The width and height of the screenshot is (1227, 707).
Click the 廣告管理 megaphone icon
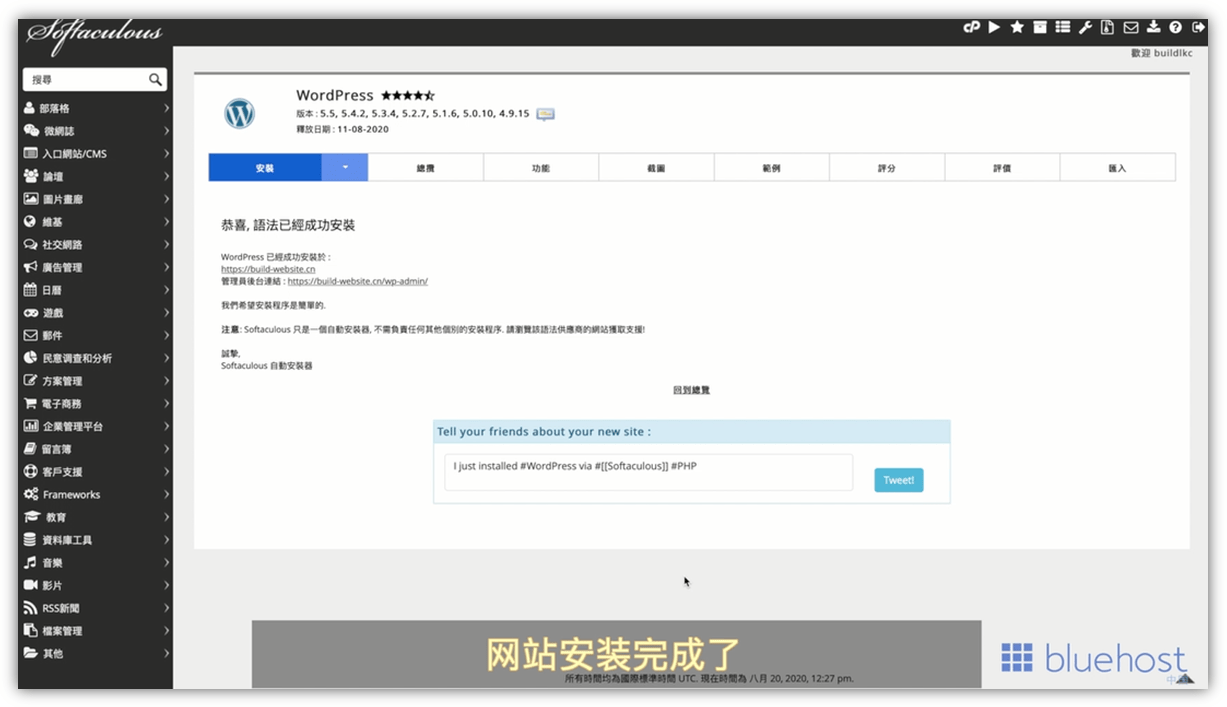[31, 267]
